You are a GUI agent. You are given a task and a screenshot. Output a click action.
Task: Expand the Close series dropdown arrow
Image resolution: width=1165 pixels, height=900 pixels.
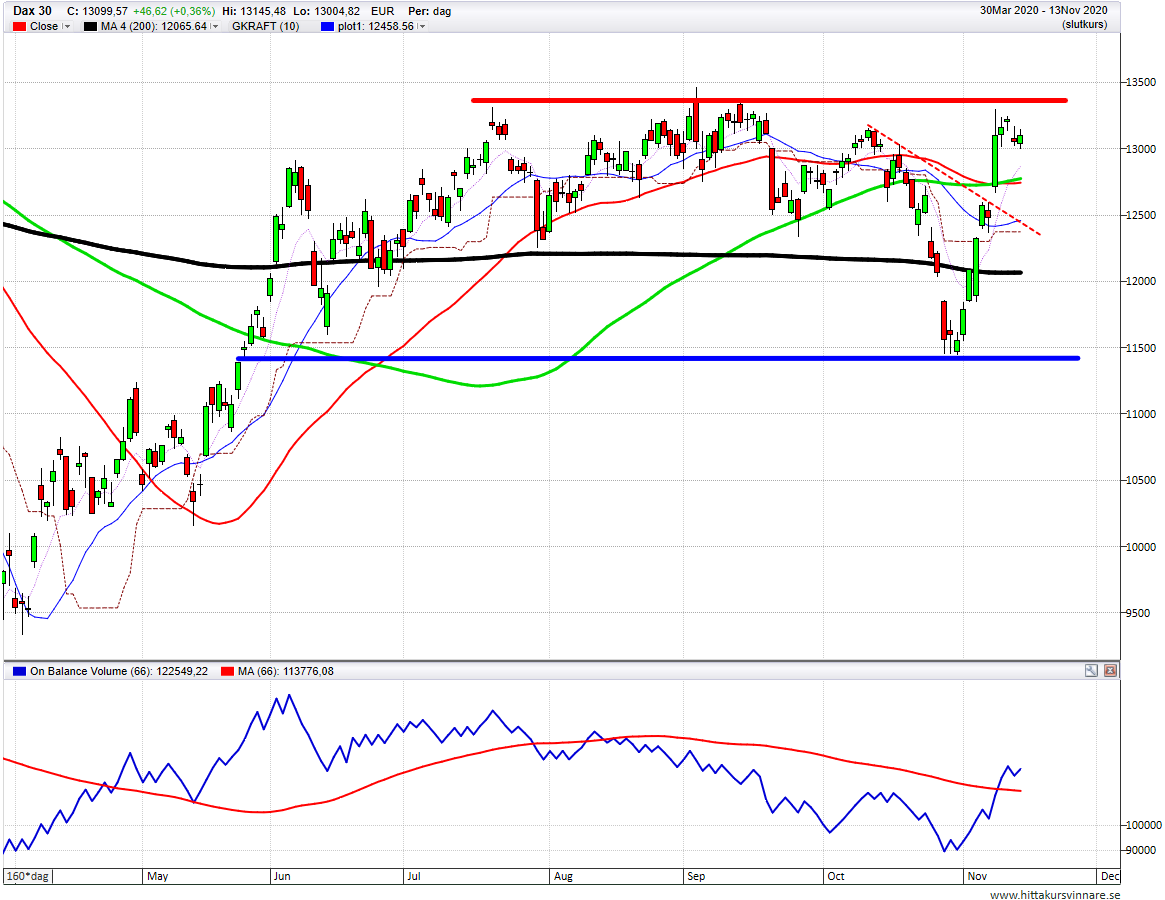click(67, 26)
